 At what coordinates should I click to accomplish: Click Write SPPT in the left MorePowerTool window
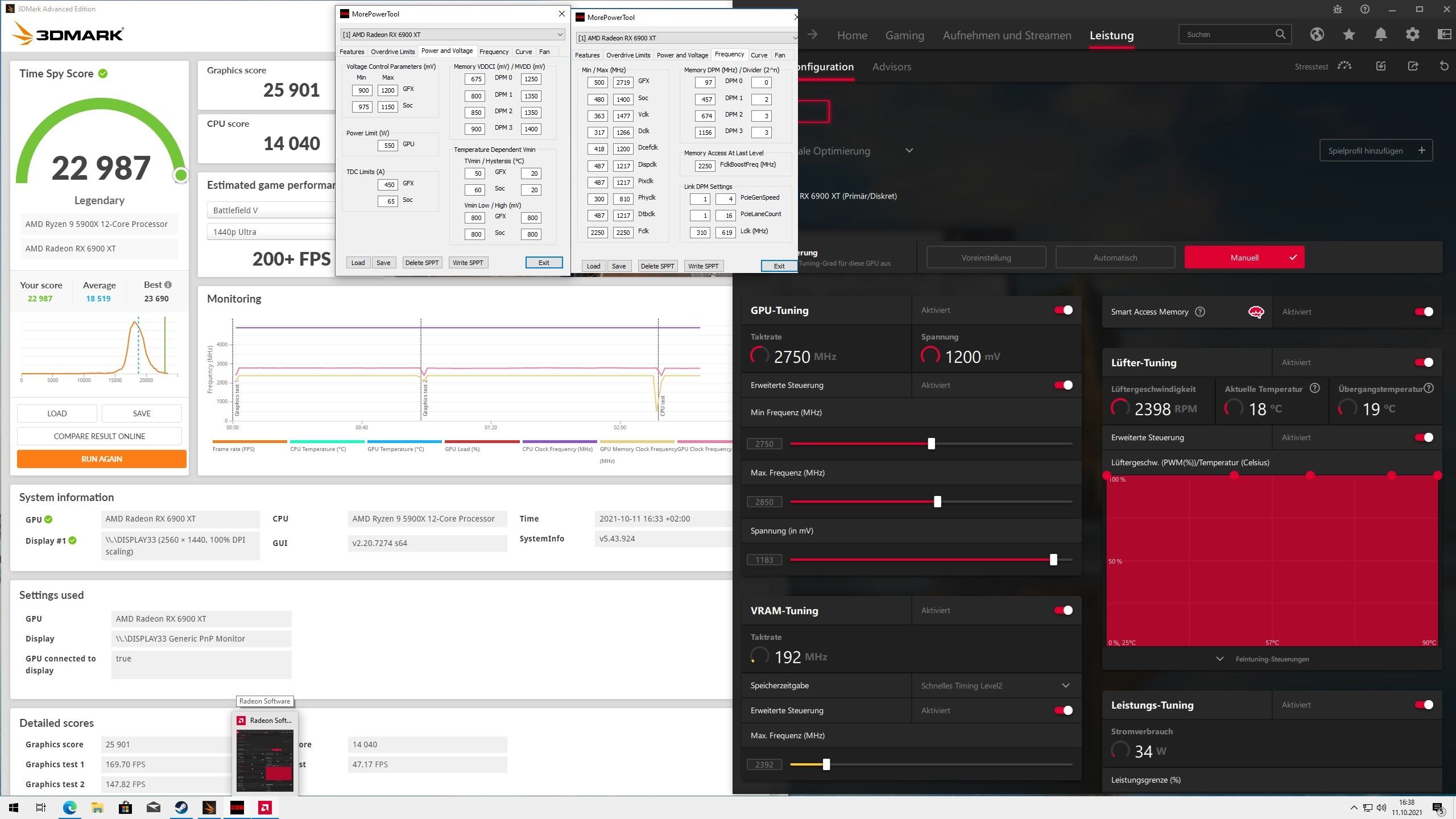468,263
